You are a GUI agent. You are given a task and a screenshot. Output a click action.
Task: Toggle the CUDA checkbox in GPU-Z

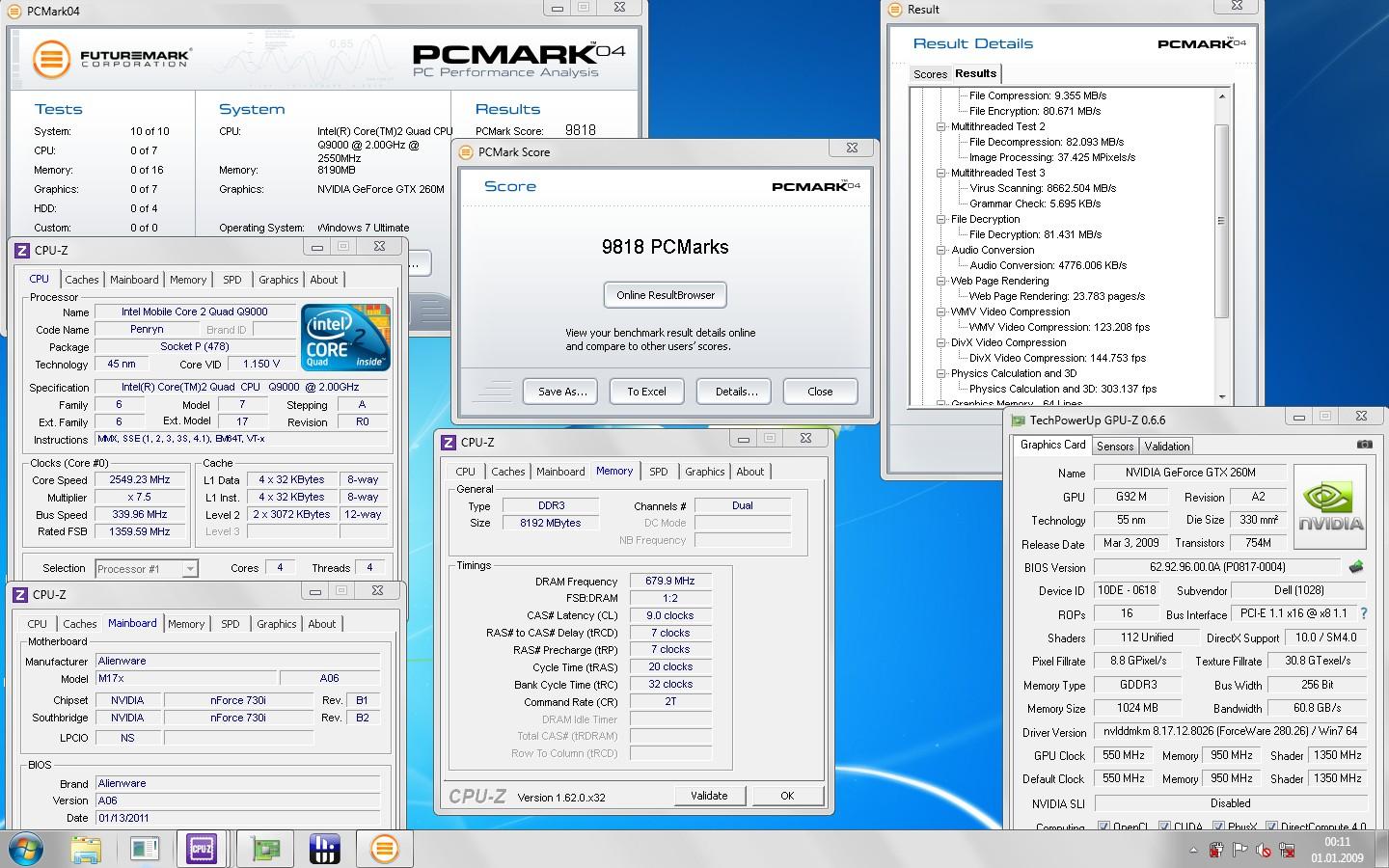pyautogui.click(x=1164, y=827)
